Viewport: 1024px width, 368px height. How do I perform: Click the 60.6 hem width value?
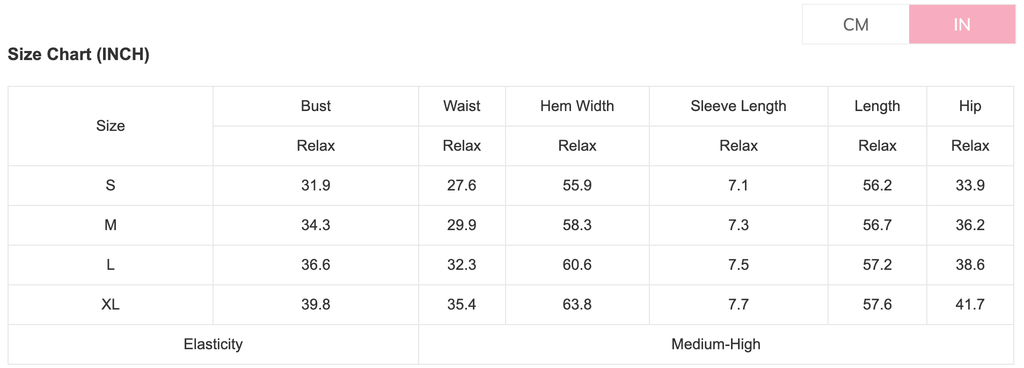point(577,265)
